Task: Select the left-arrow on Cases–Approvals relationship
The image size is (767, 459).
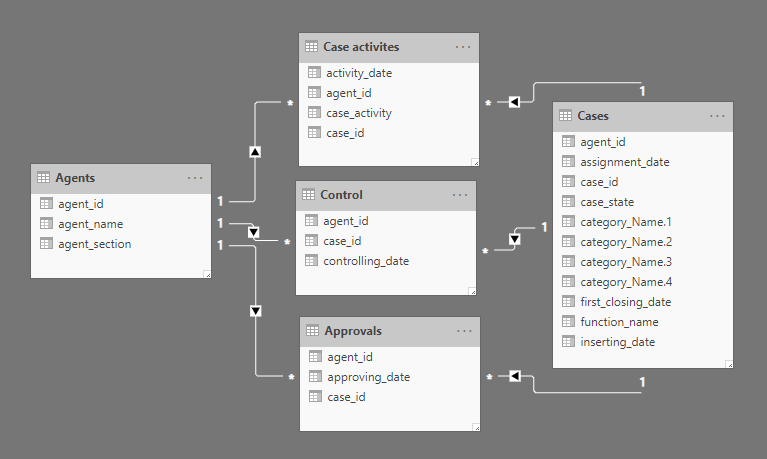Action: tap(515, 376)
